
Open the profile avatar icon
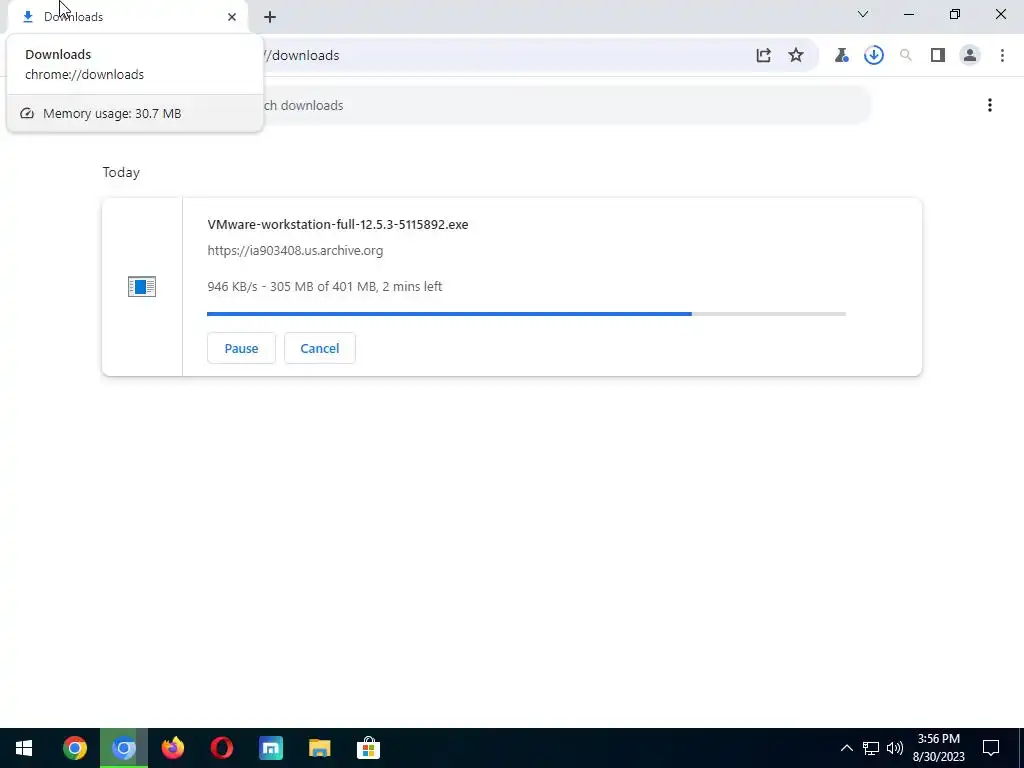coord(970,56)
